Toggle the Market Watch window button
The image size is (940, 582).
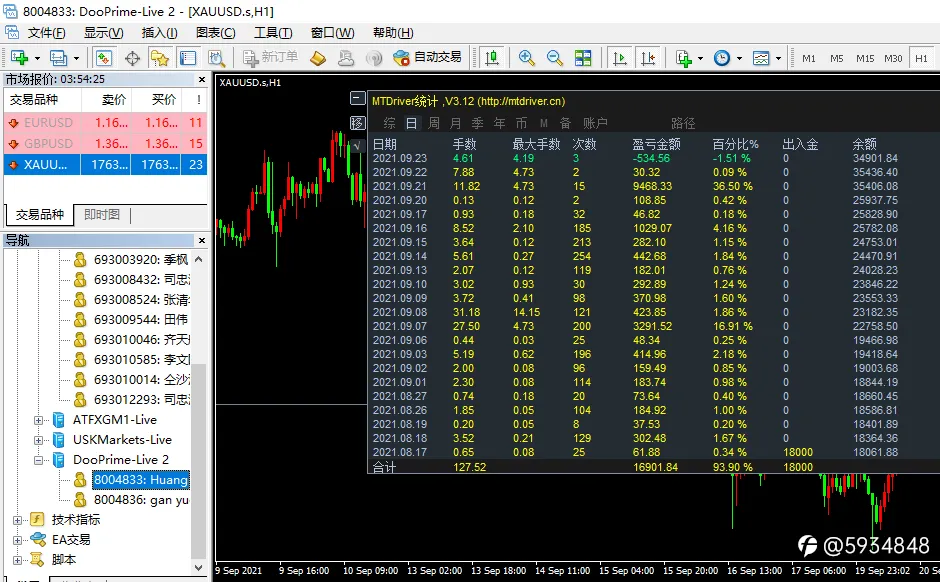point(104,58)
